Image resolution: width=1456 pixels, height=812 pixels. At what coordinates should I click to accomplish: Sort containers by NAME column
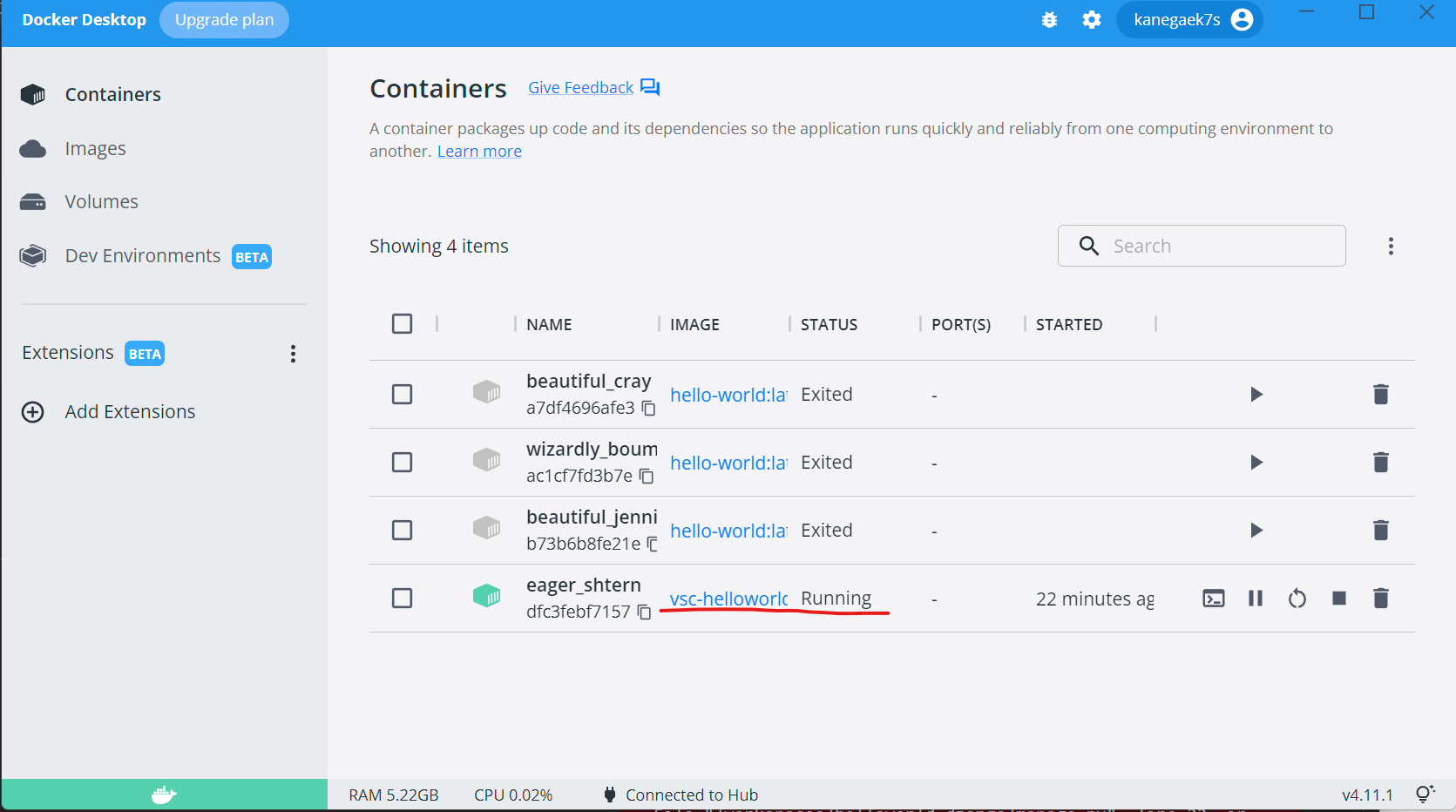pos(549,325)
